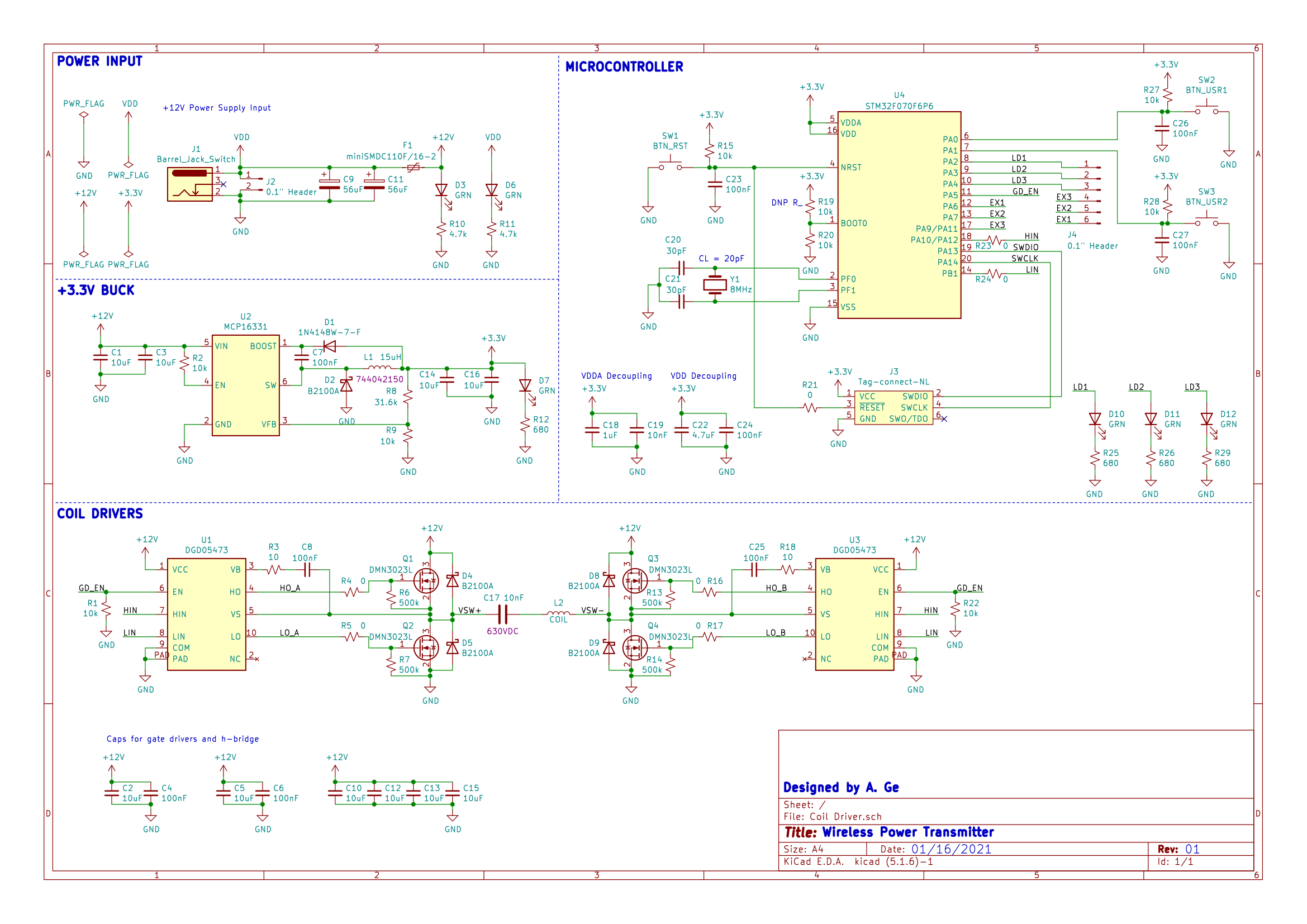Image resolution: width=1307 pixels, height=924 pixels.
Task: Select the miniSMDC110F fuse F1 symbol
Action: (x=414, y=168)
